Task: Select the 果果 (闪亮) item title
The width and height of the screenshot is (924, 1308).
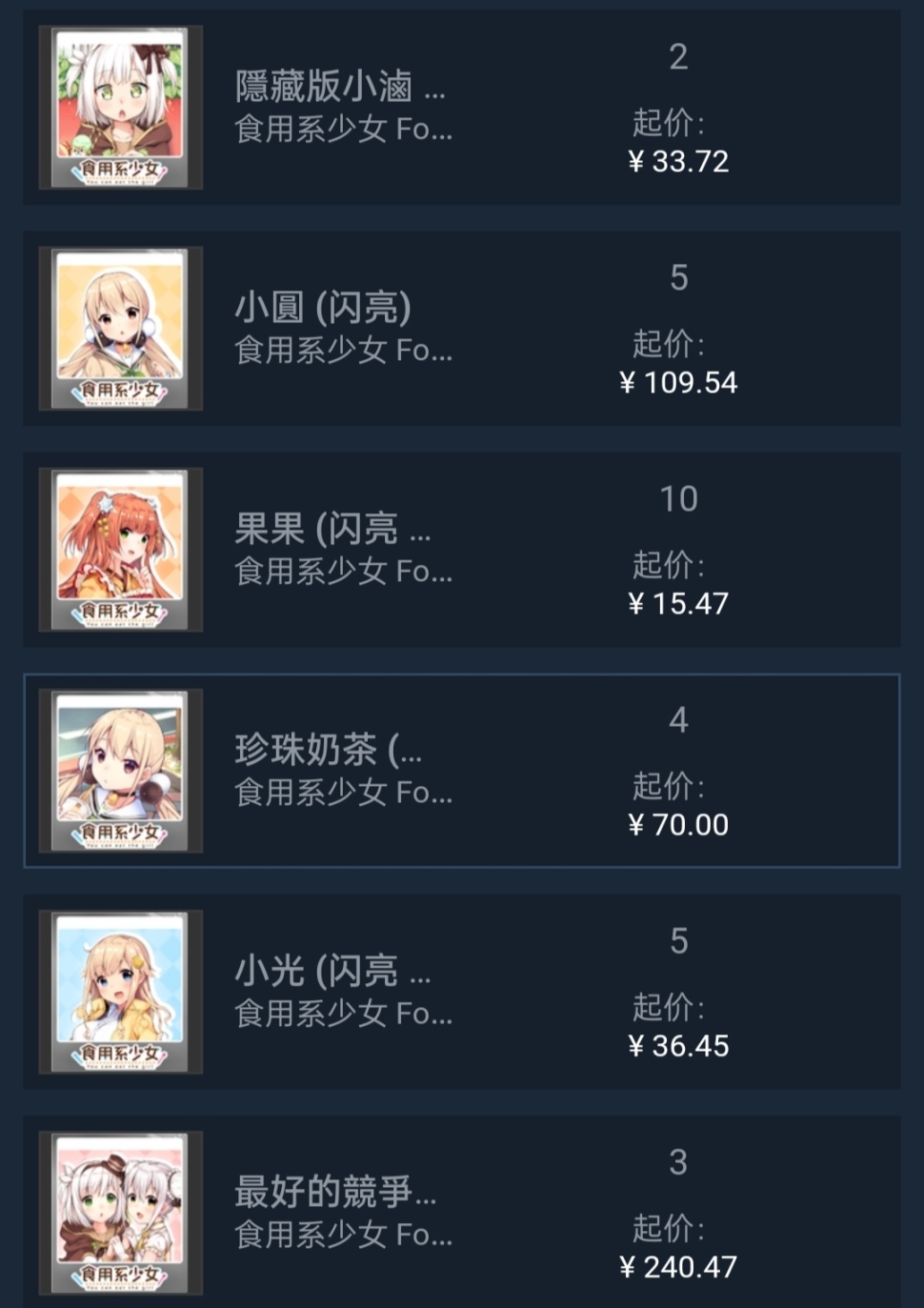Action: [x=332, y=529]
